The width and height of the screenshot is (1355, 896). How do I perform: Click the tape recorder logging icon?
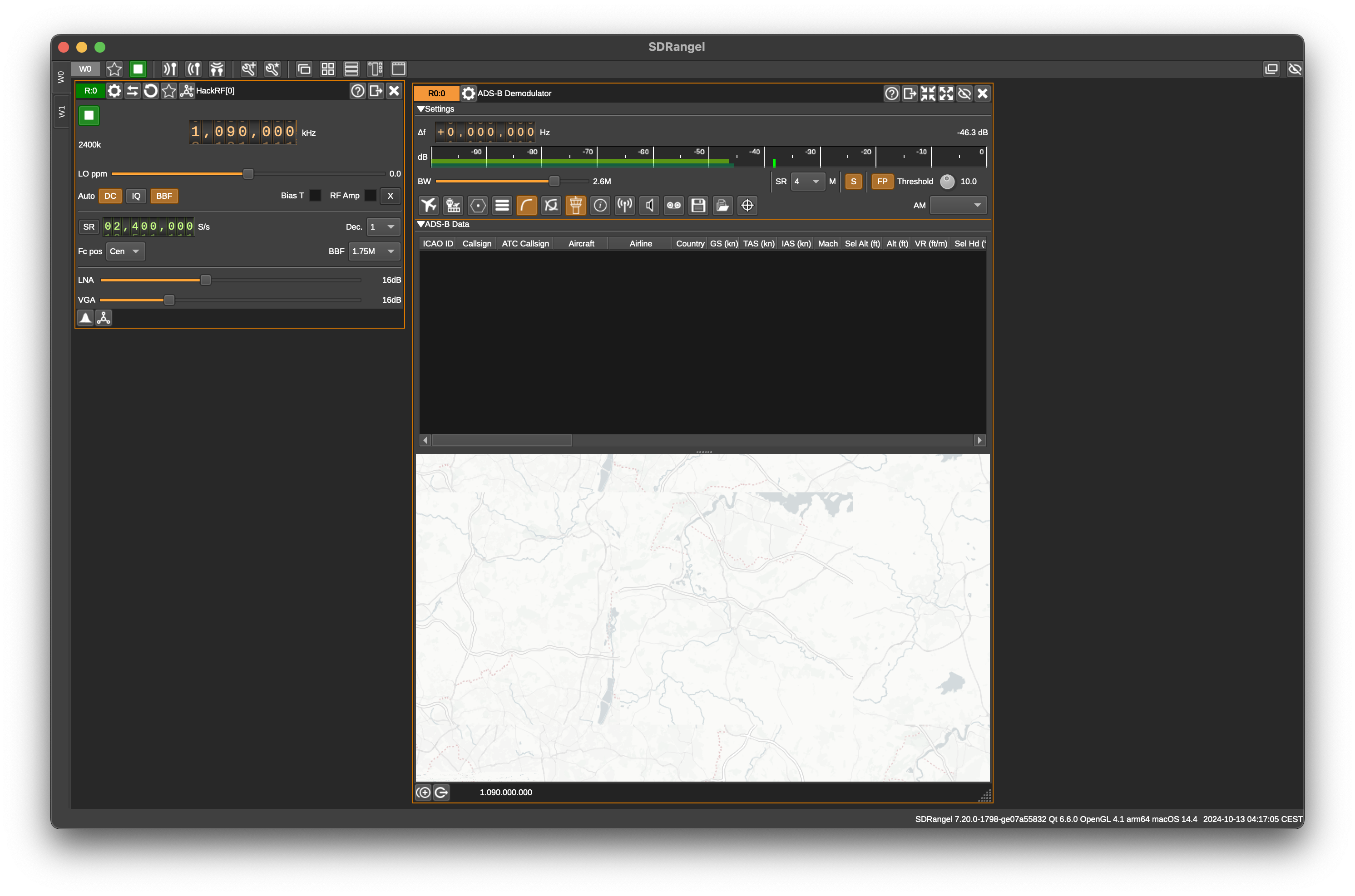674,205
